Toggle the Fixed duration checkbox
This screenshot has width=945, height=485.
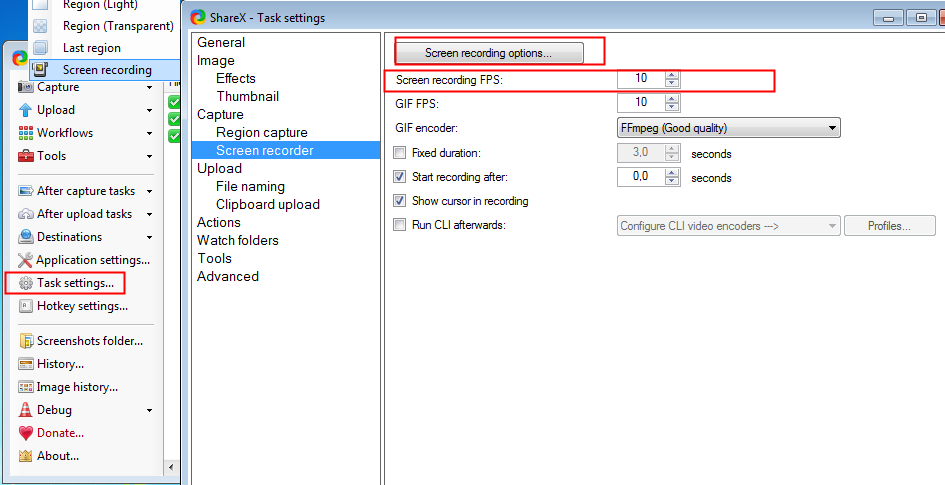(x=400, y=152)
